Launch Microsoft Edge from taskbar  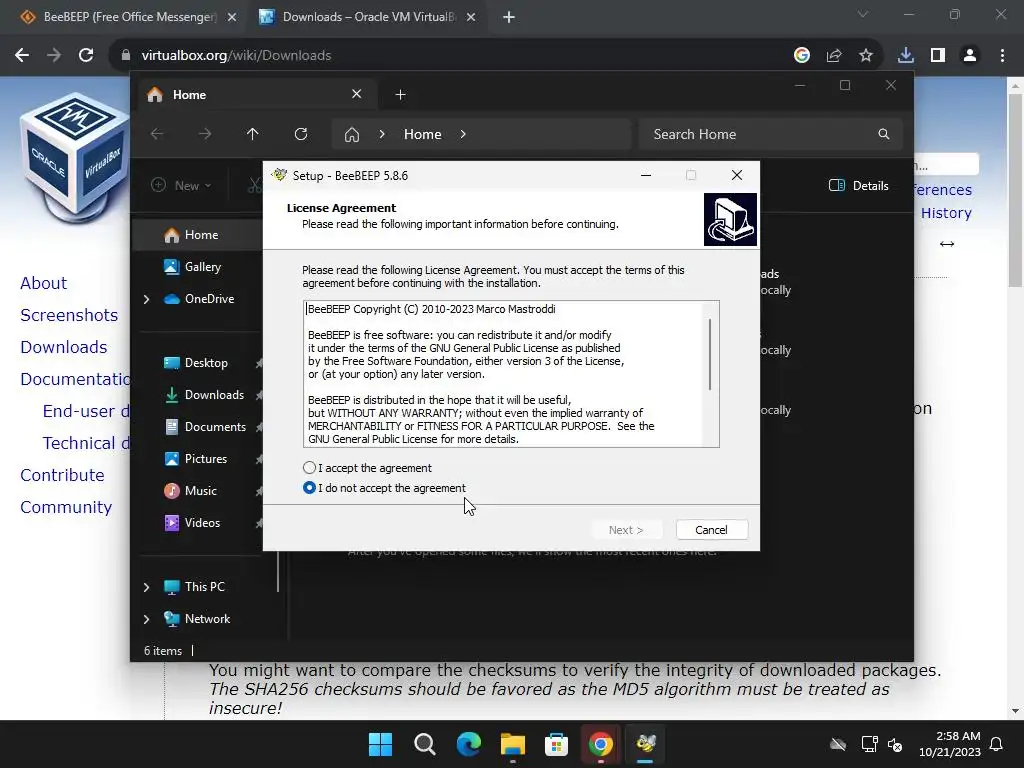point(469,744)
